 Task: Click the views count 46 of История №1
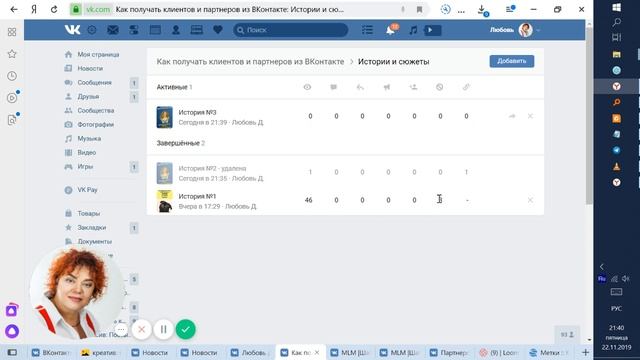click(309, 200)
